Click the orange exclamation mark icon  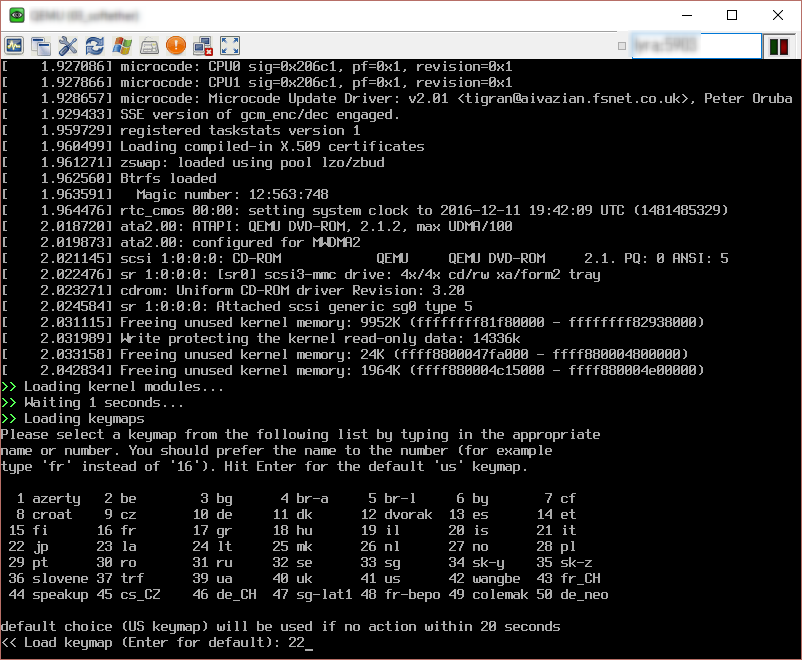tap(176, 45)
